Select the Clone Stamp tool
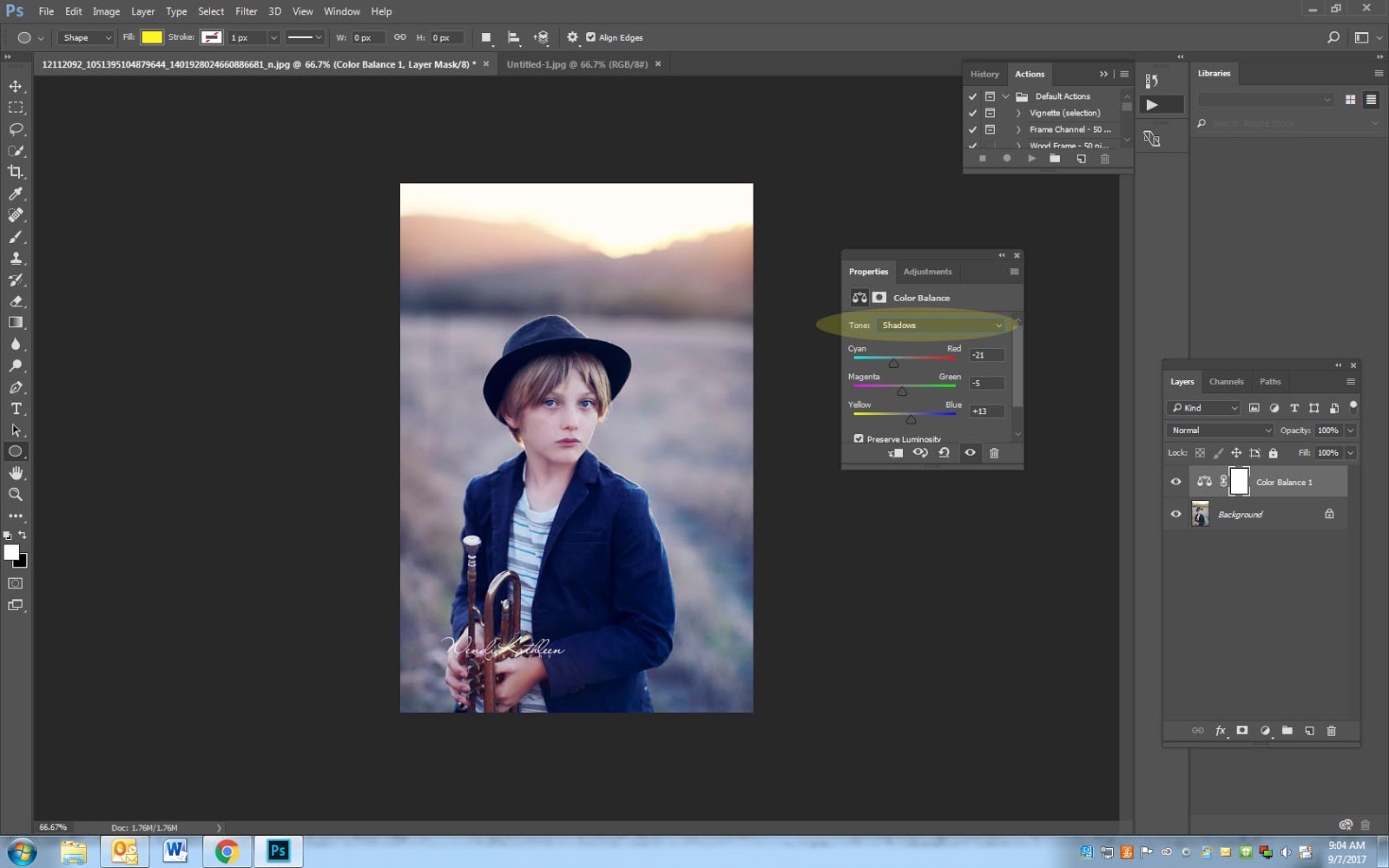 [x=16, y=258]
